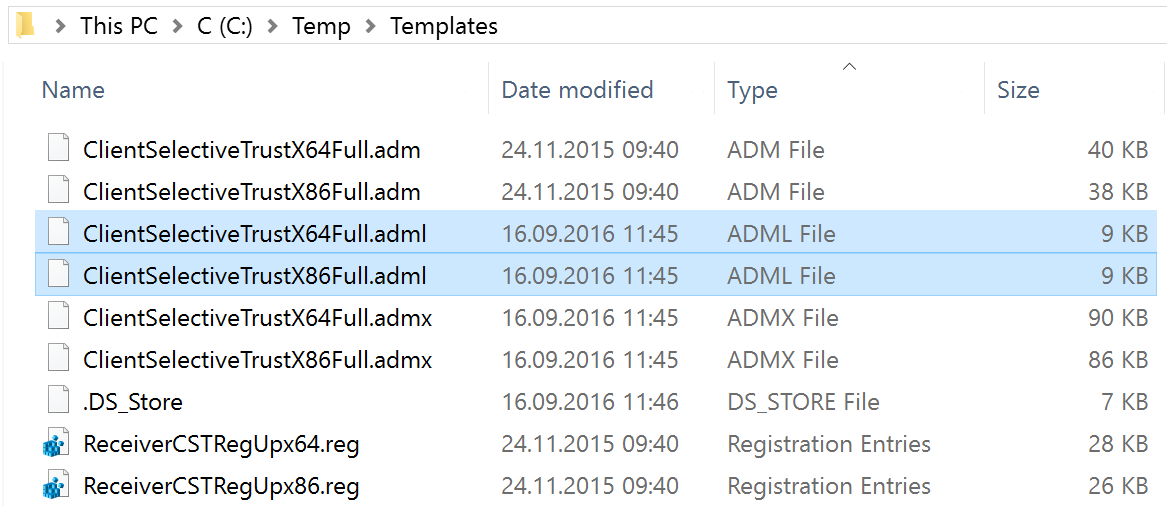1167x506 pixels.
Task: Open C (C:) breadcrumb location
Action: [225, 27]
